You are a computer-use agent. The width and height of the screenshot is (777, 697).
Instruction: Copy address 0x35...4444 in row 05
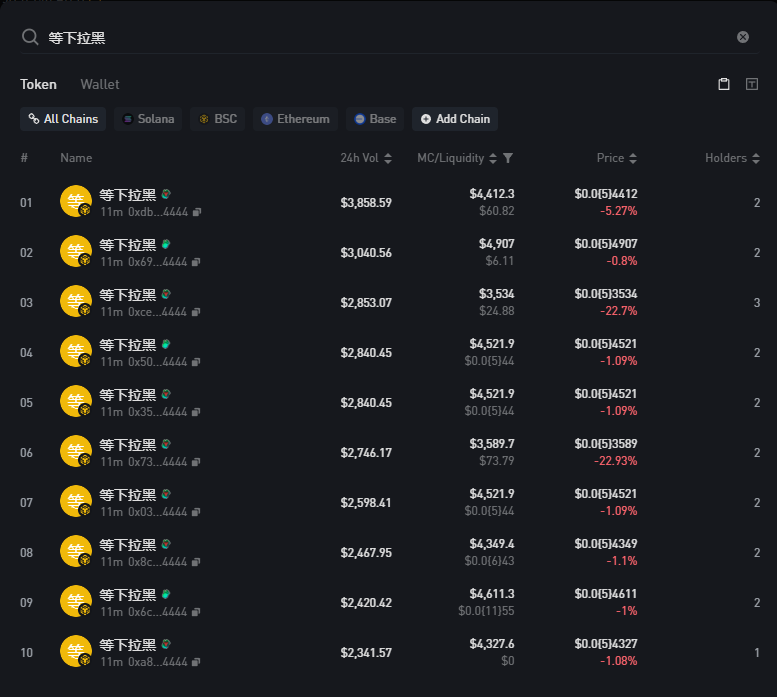pyautogui.click(x=196, y=412)
